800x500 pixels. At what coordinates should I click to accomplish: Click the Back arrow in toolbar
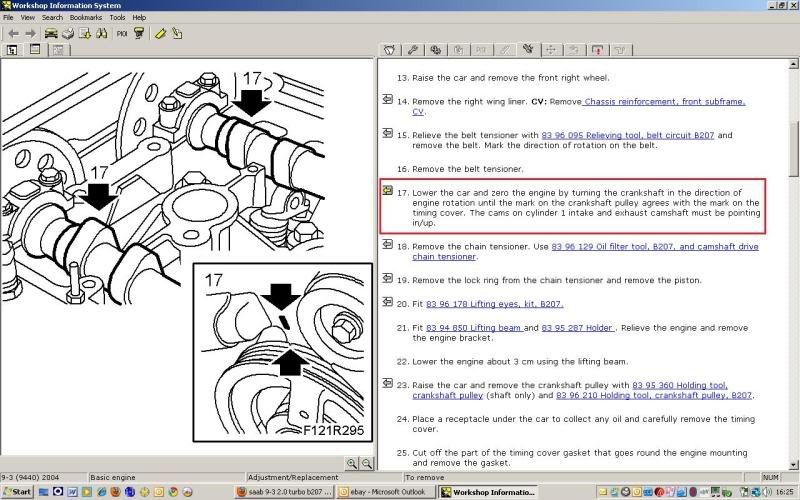[13, 33]
